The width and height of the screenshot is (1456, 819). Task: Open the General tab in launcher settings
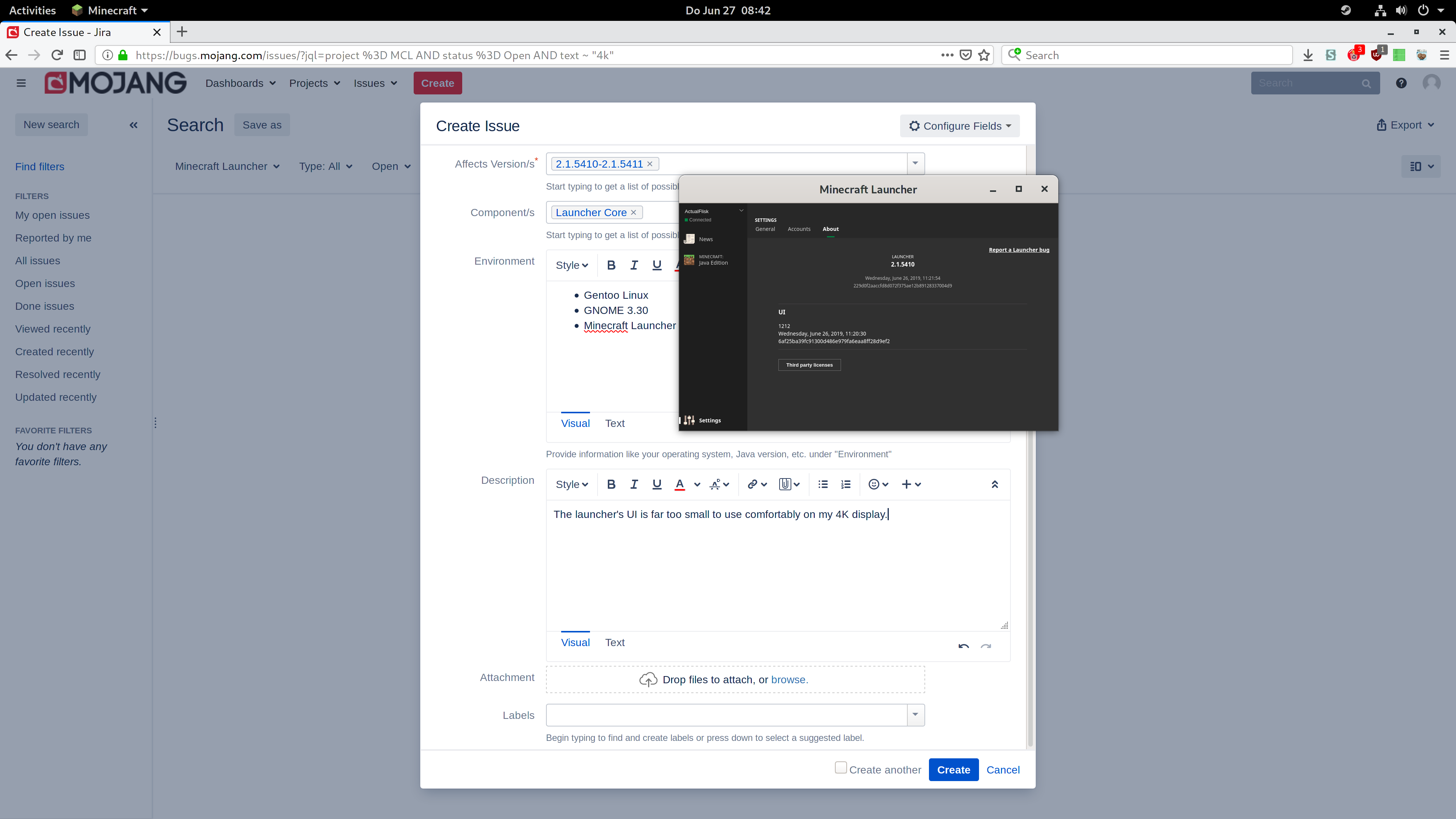pos(765,229)
